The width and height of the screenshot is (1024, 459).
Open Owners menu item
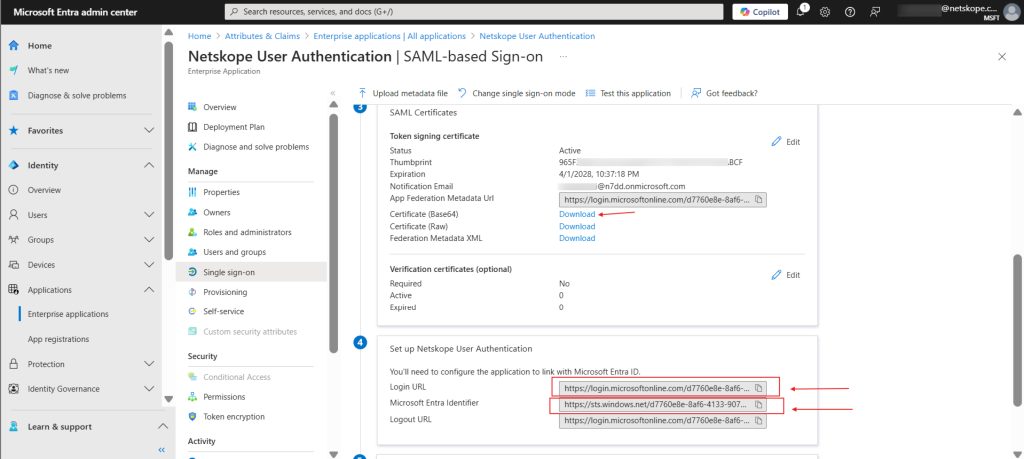click(x=216, y=213)
